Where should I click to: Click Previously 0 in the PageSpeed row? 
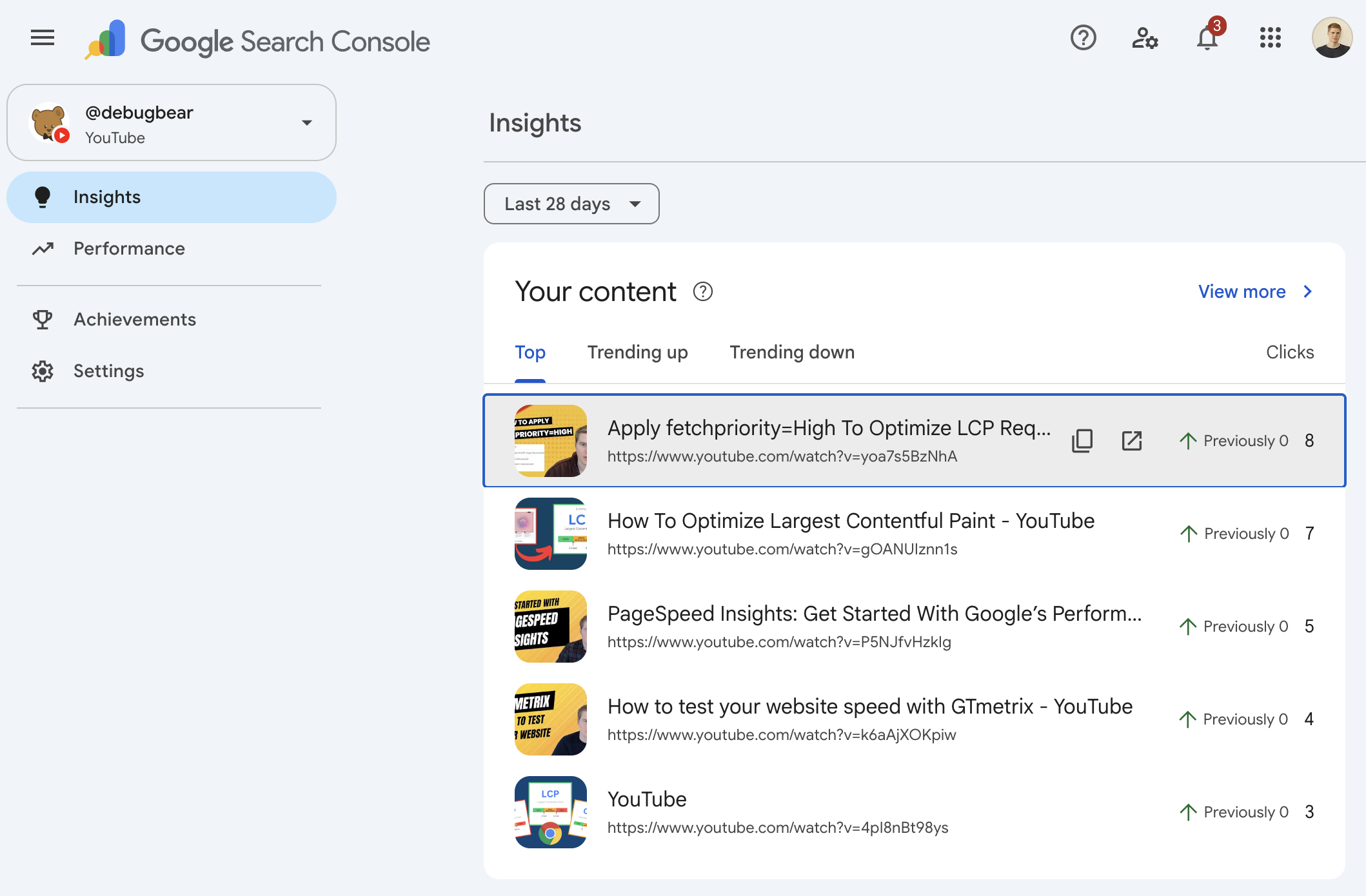point(1245,627)
